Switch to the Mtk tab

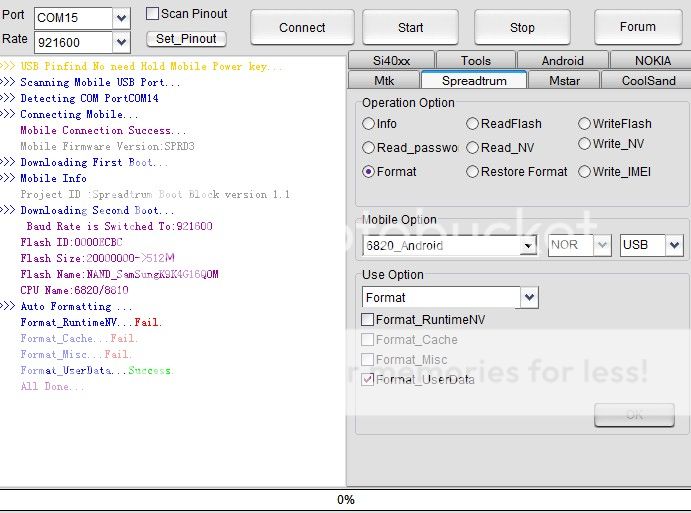coord(384,80)
